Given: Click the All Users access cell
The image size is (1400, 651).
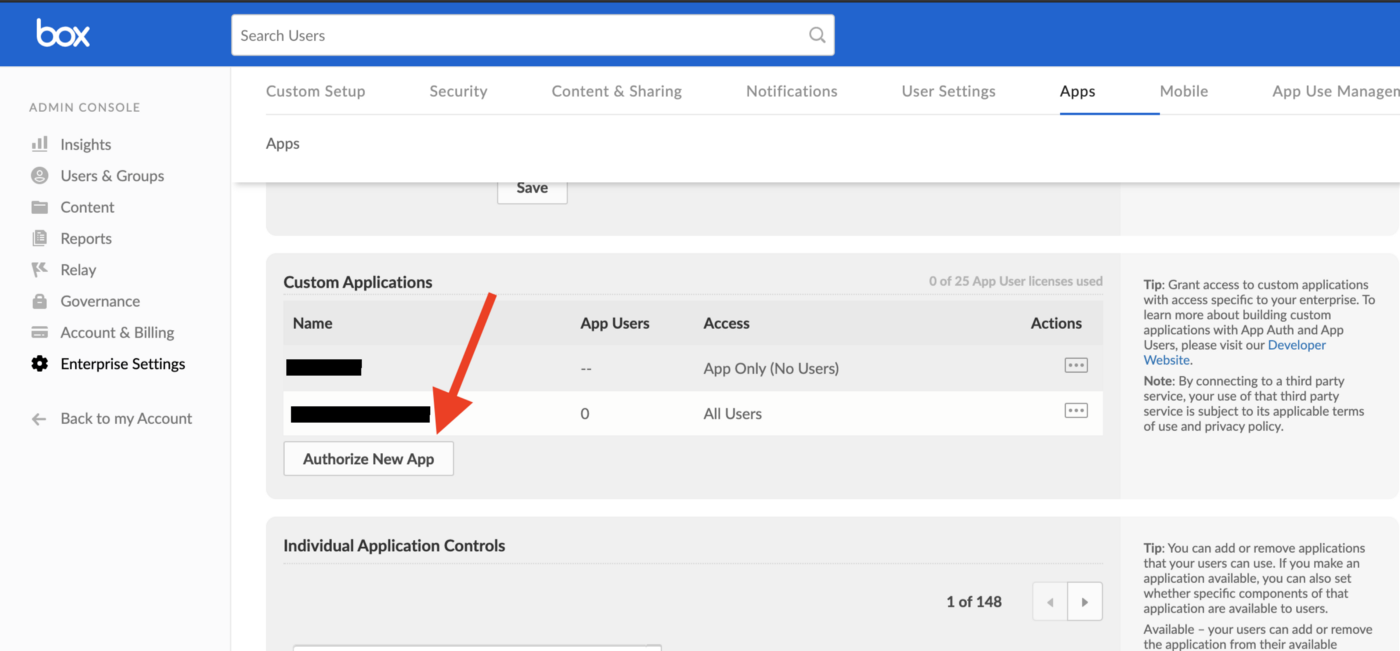Looking at the screenshot, I should click(733, 413).
